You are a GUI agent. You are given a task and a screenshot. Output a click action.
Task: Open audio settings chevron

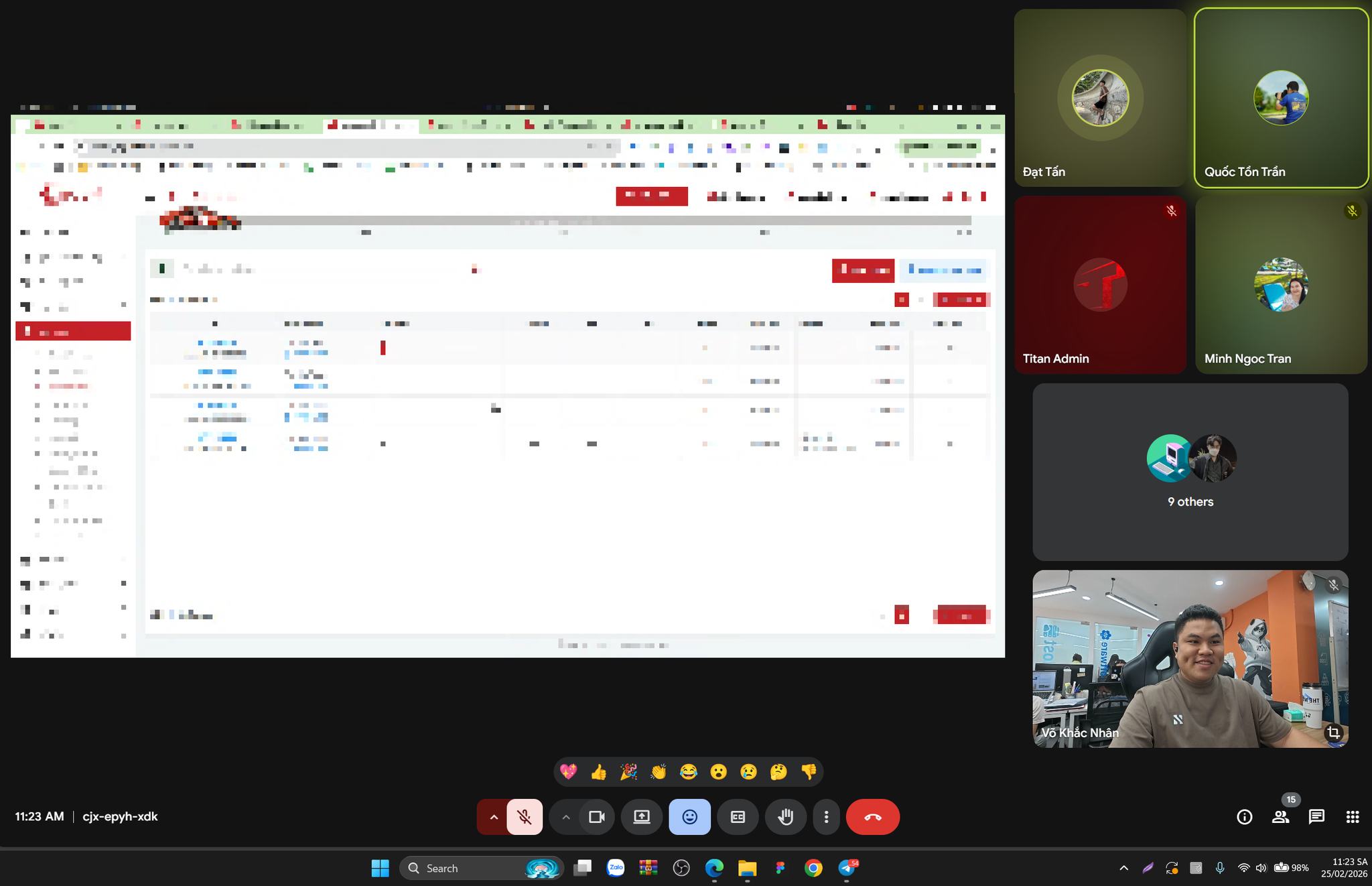click(494, 817)
